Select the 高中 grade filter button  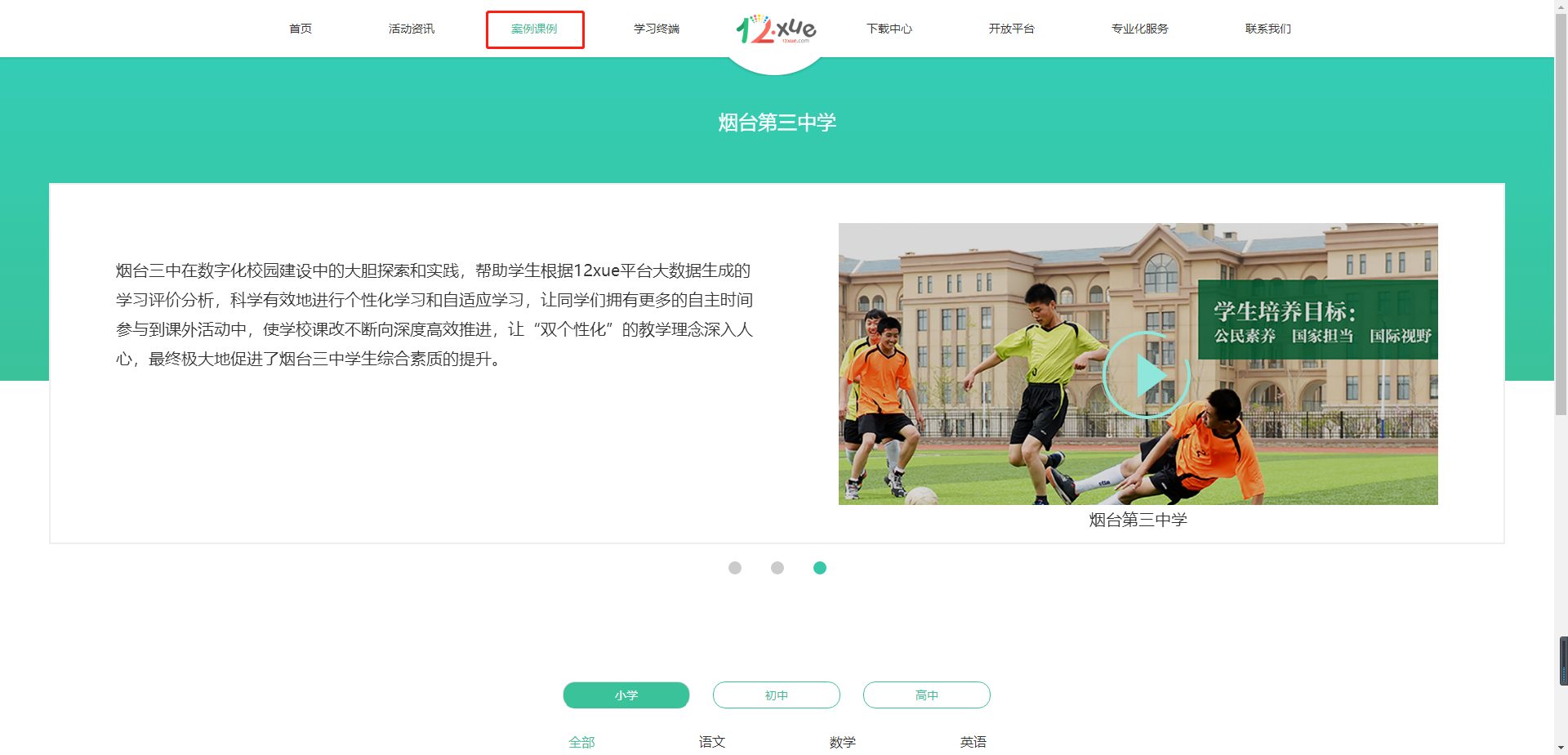(x=927, y=695)
